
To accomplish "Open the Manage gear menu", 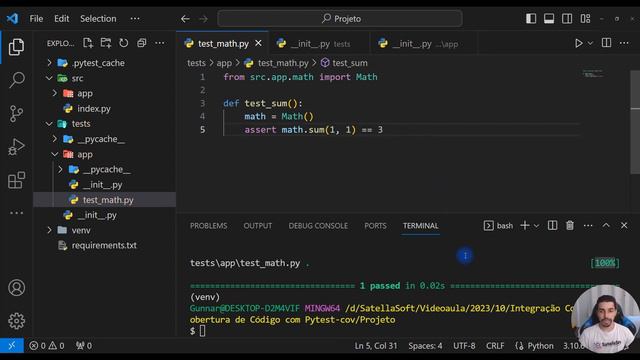I will click(x=16, y=321).
